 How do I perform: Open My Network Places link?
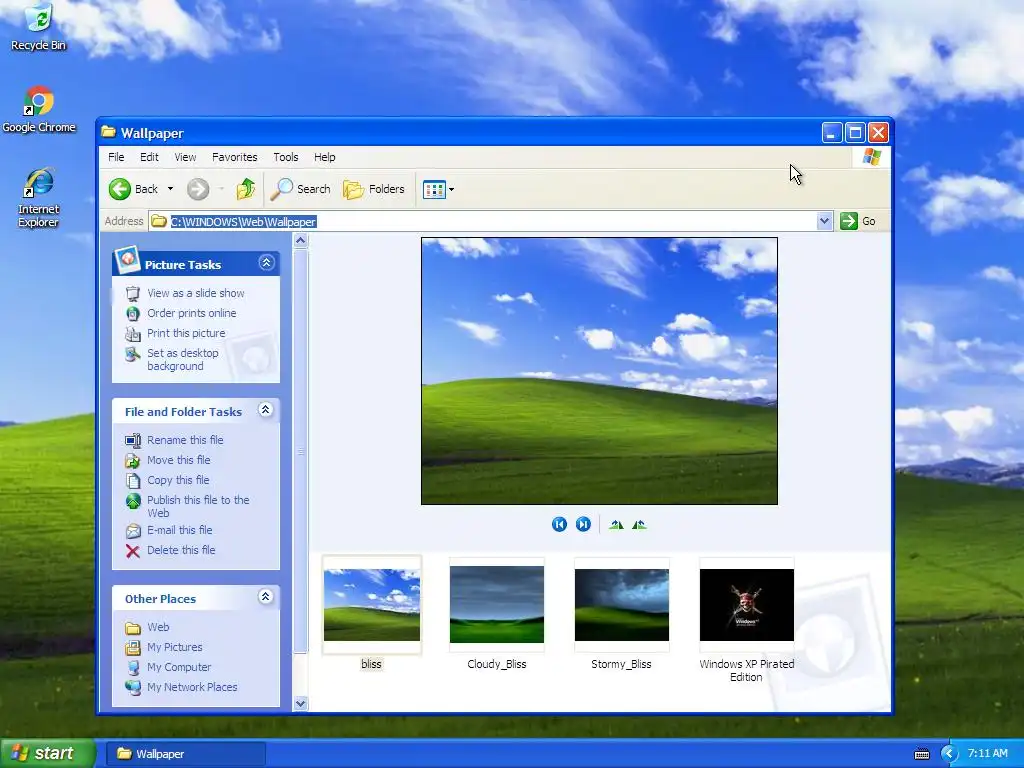[192, 687]
